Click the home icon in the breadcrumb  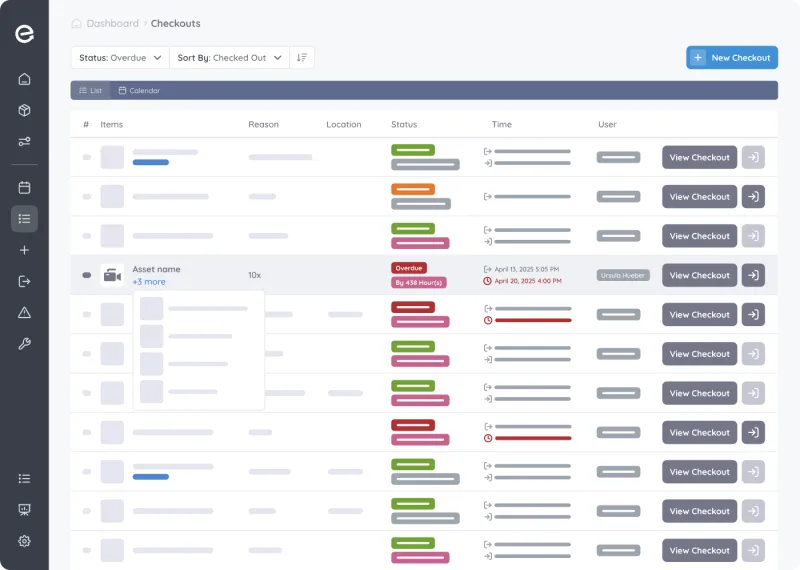pos(76,23)
